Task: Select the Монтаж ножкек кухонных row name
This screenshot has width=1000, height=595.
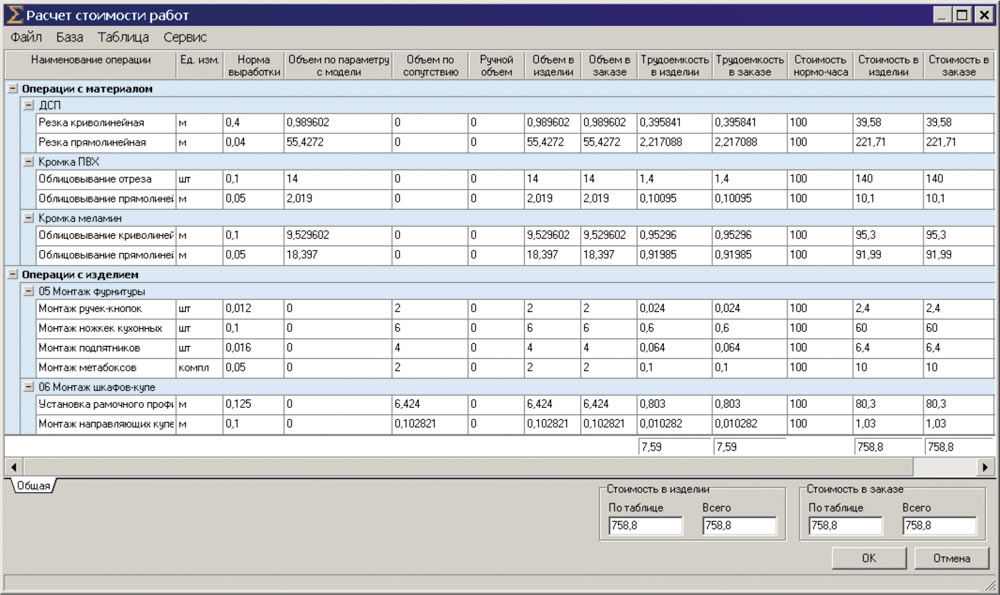Action: [x=105, y=328]
